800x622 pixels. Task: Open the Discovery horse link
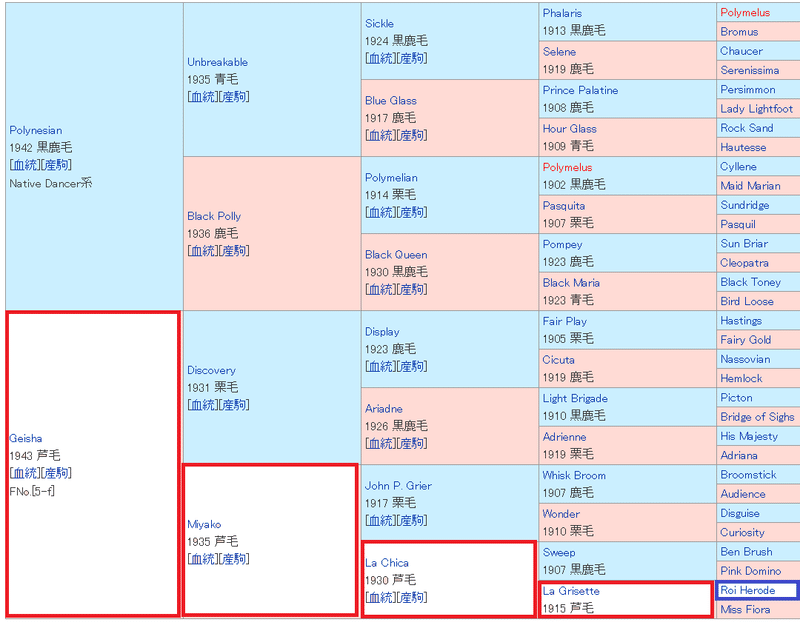211,370
